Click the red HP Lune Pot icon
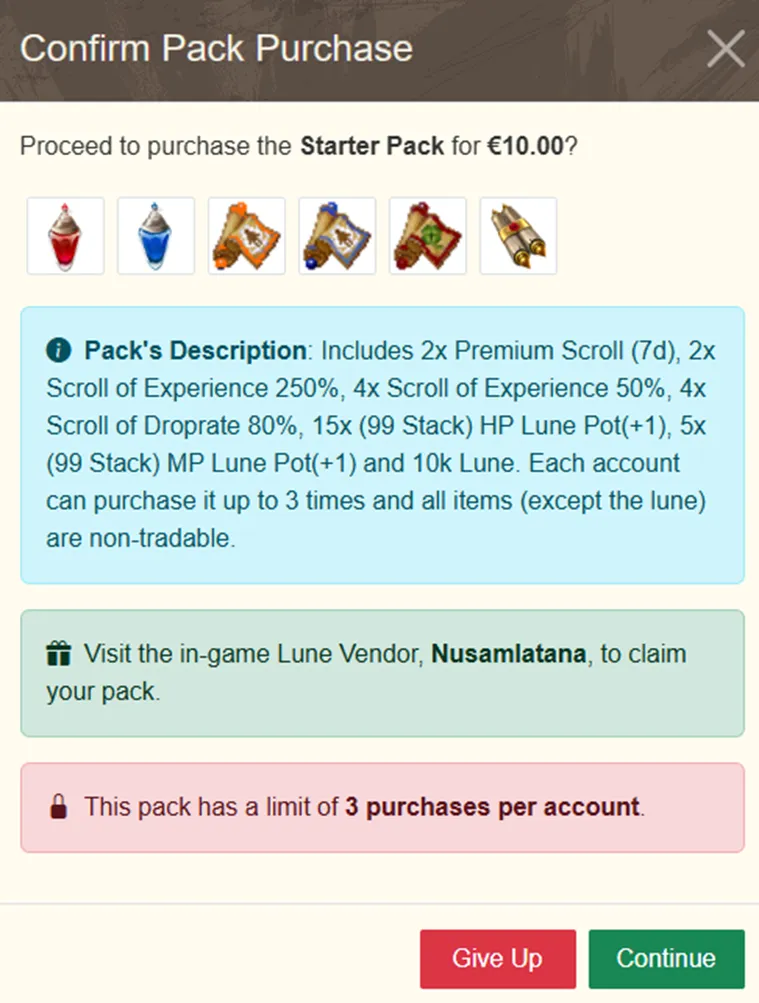The height and width of the screenshot is (1003, 759). pos(65,236)
